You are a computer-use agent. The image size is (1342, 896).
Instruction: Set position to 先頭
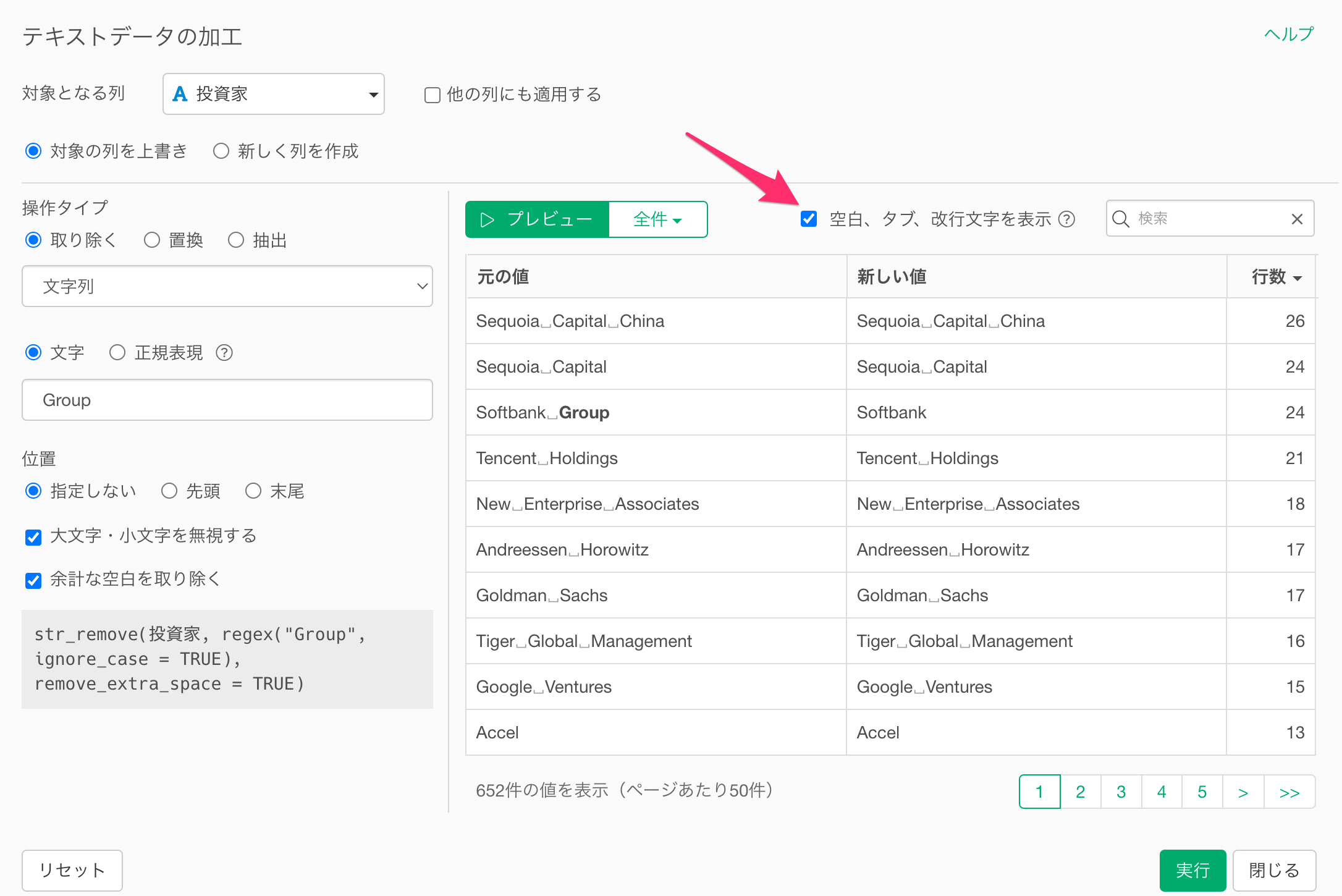(169, 491)
